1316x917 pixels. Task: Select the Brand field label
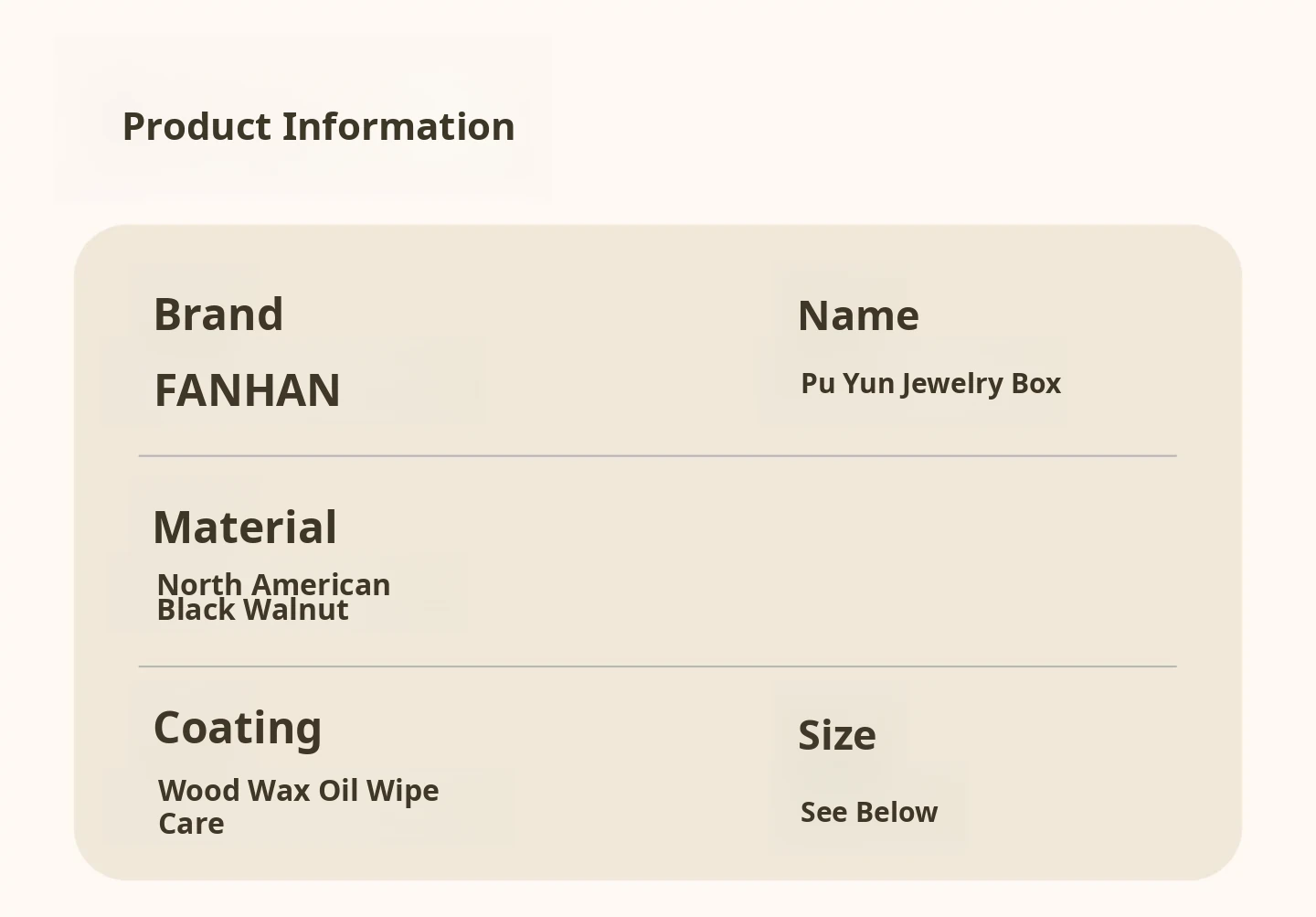coord(218,315)
